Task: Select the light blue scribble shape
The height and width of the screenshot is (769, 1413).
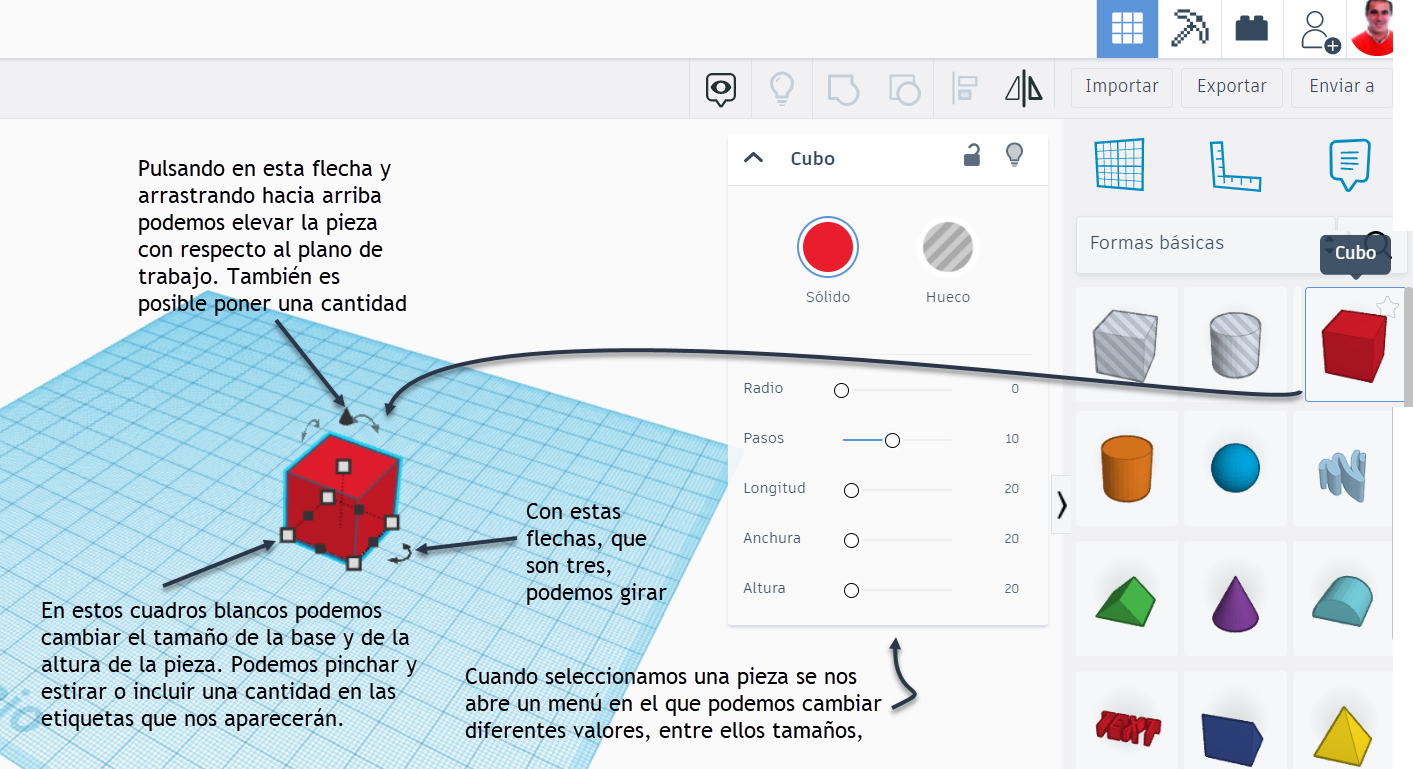Action: 1345,468
